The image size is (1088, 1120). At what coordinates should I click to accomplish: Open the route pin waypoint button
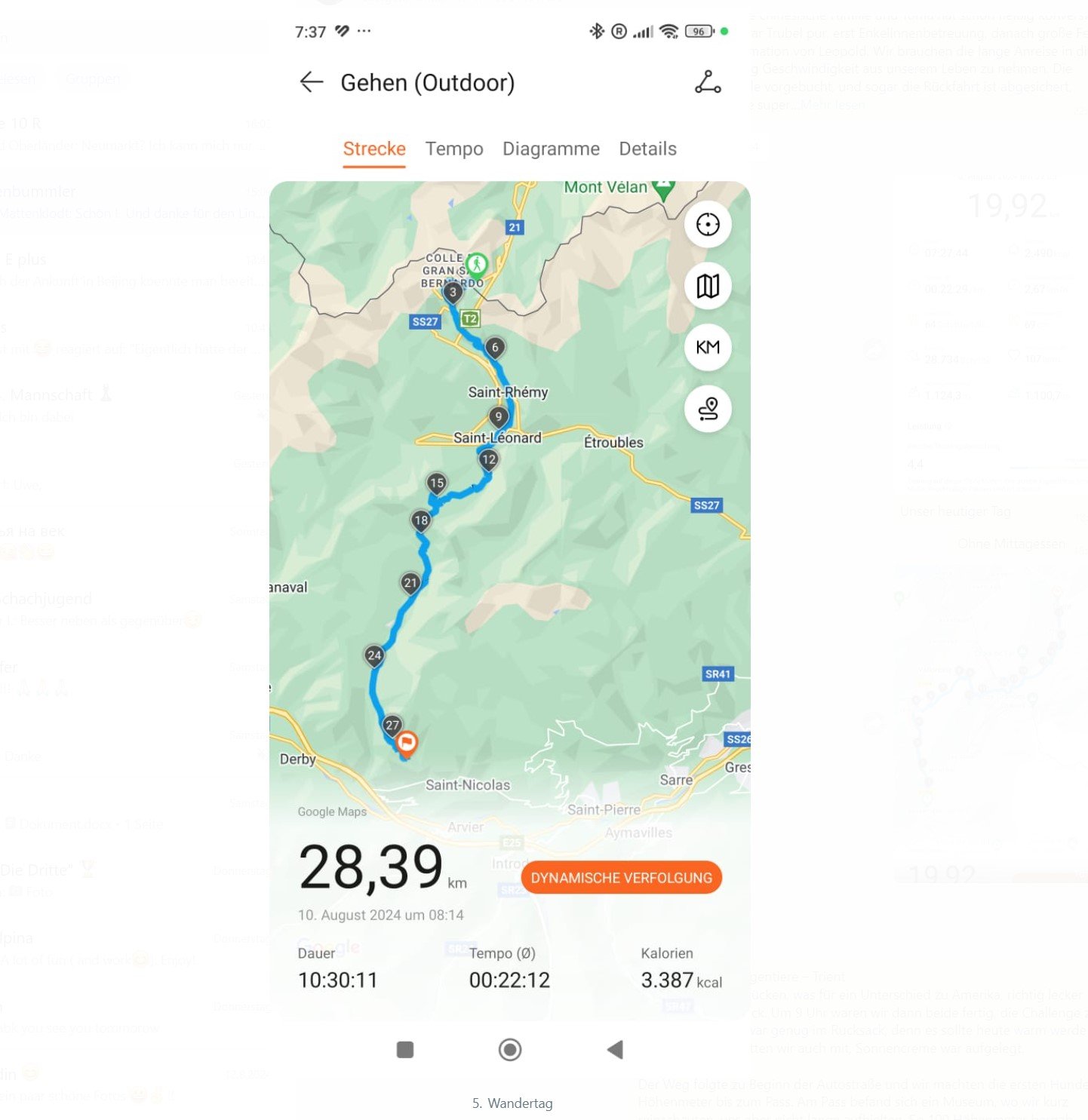pos(708,409)
